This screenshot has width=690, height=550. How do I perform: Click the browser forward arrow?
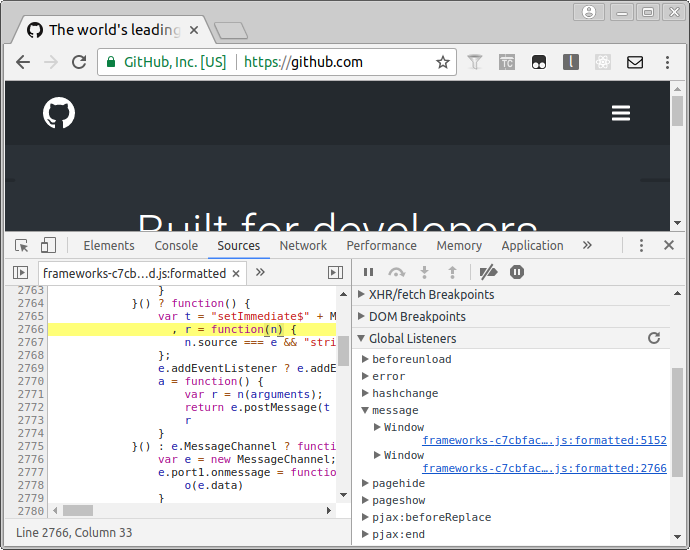click(x=51, y=62)
